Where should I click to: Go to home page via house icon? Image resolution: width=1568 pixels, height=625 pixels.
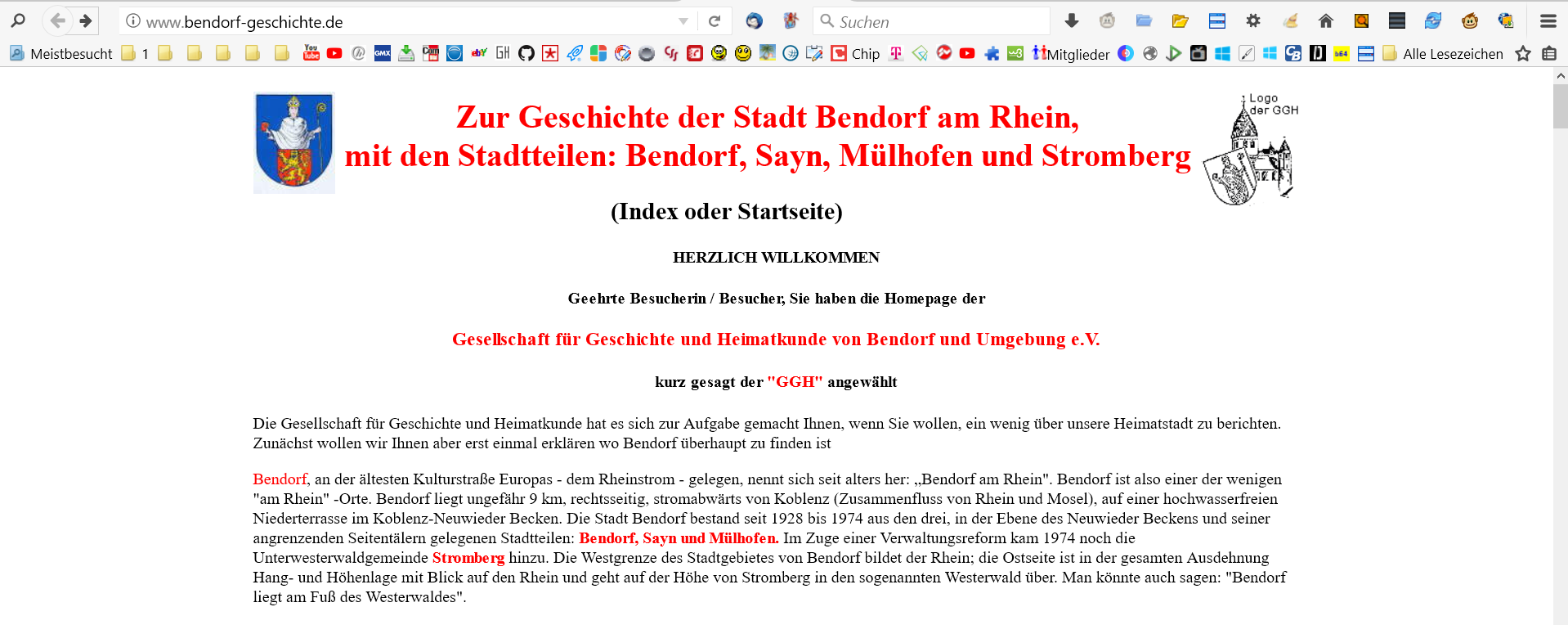[x=1326, y=20]
